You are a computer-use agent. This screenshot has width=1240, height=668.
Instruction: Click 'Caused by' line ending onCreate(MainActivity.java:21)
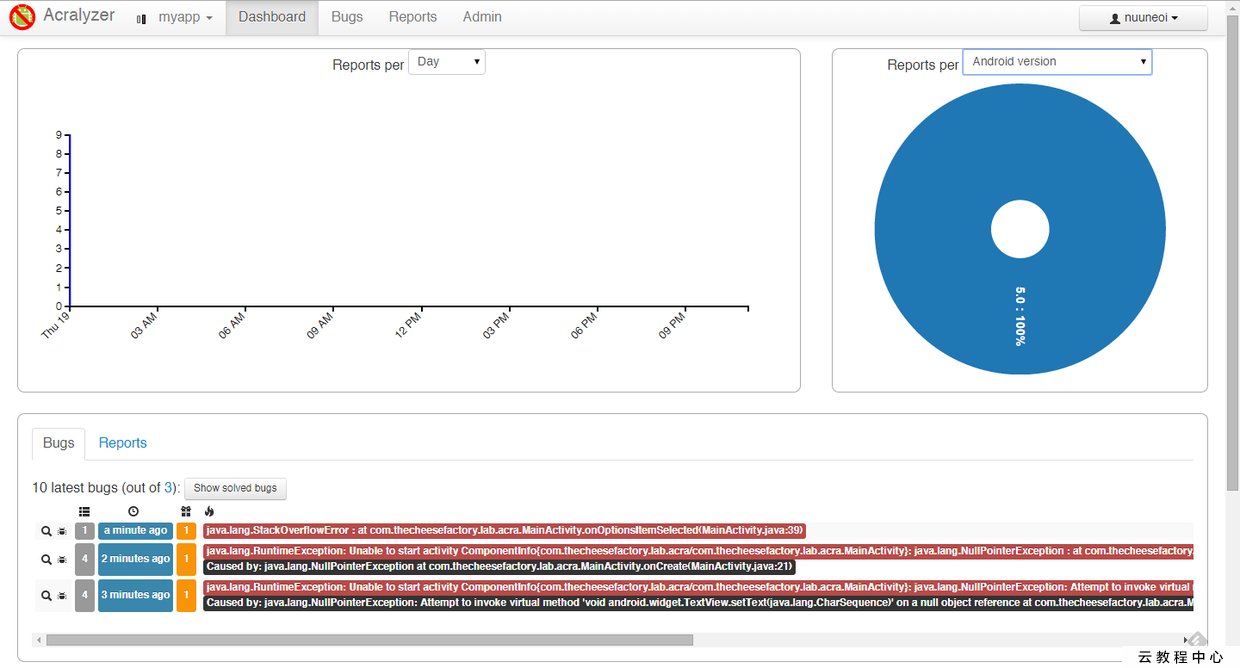[x=499, y=567]
